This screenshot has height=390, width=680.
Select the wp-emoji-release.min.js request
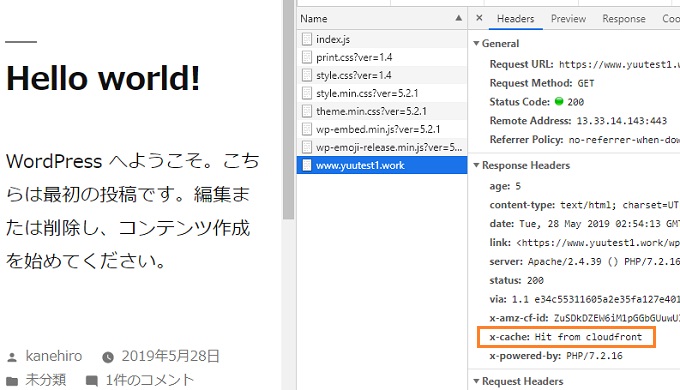[x=382, y=147]
